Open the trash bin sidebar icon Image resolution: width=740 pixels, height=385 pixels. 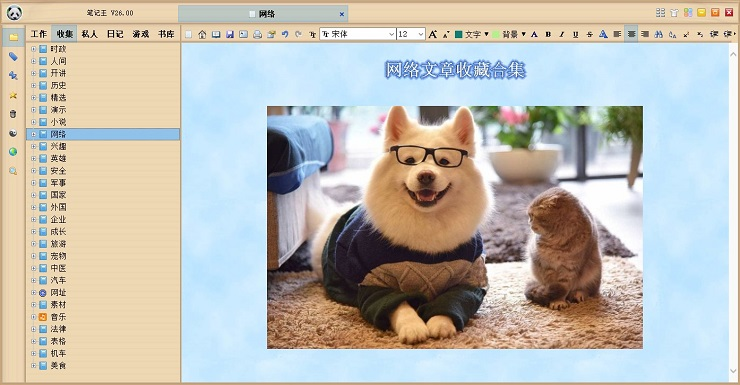13,114
